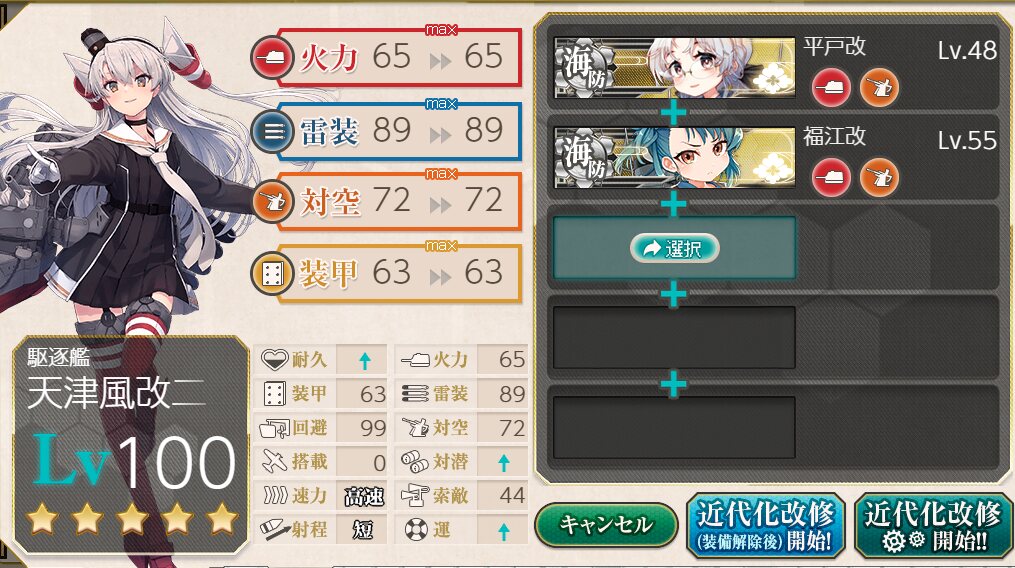Screen dimensions: 1015x568
Task: Click the red firepower 火力 icon
Action: [x=273, y=58]
